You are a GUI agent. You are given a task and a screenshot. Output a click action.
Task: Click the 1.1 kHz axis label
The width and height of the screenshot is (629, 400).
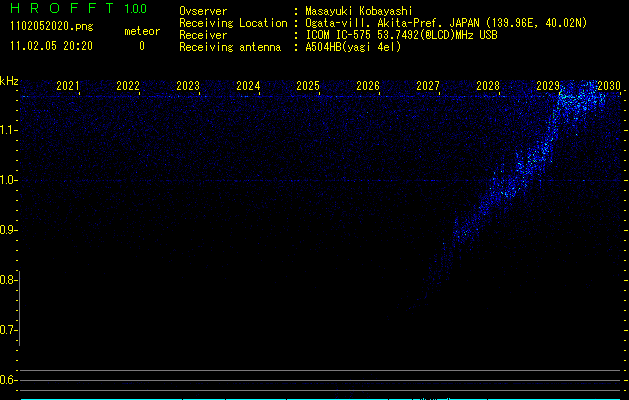(x=9, y=130)
